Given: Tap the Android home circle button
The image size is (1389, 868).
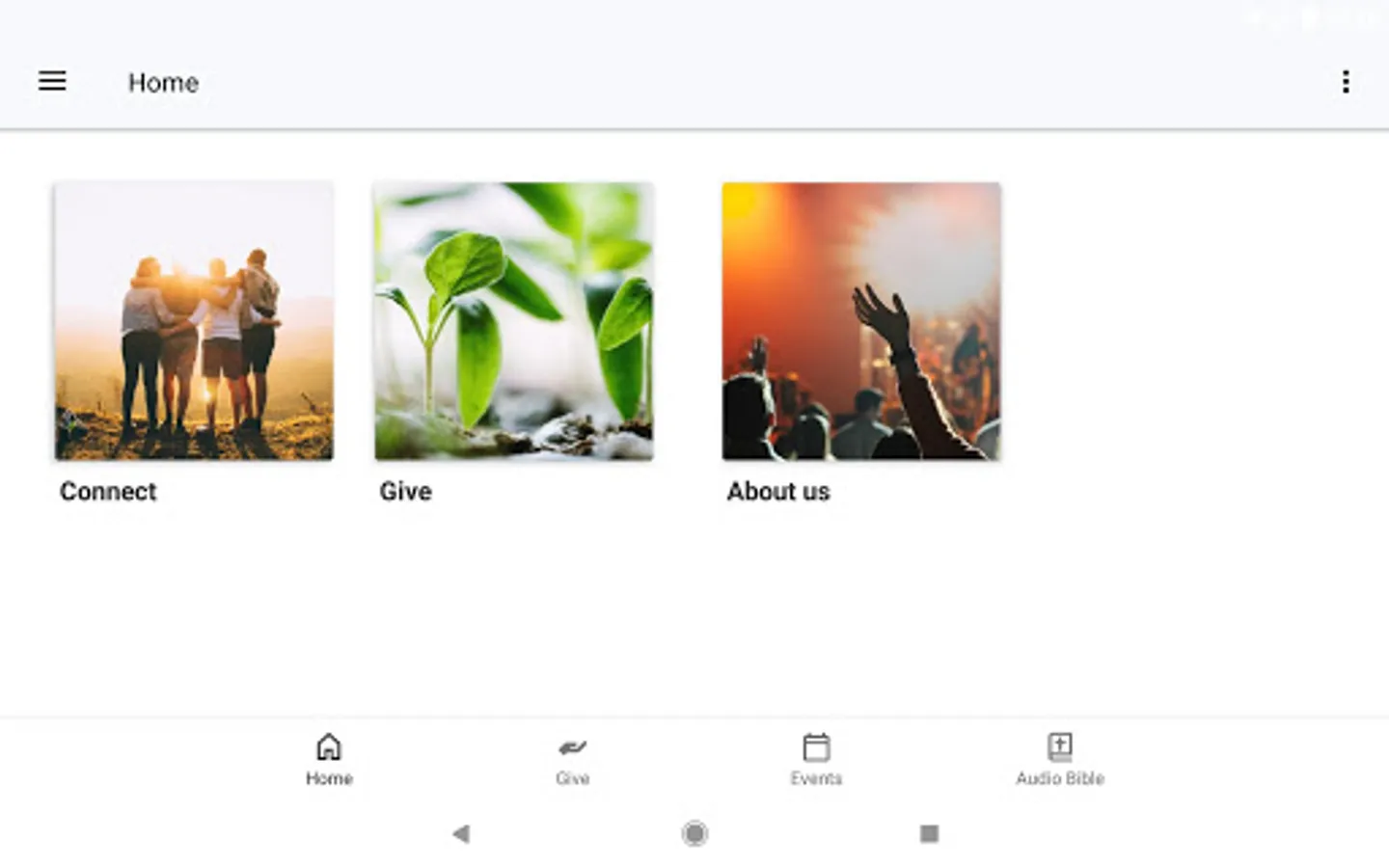Looking at the screenshot, I should tap(694, 833).
